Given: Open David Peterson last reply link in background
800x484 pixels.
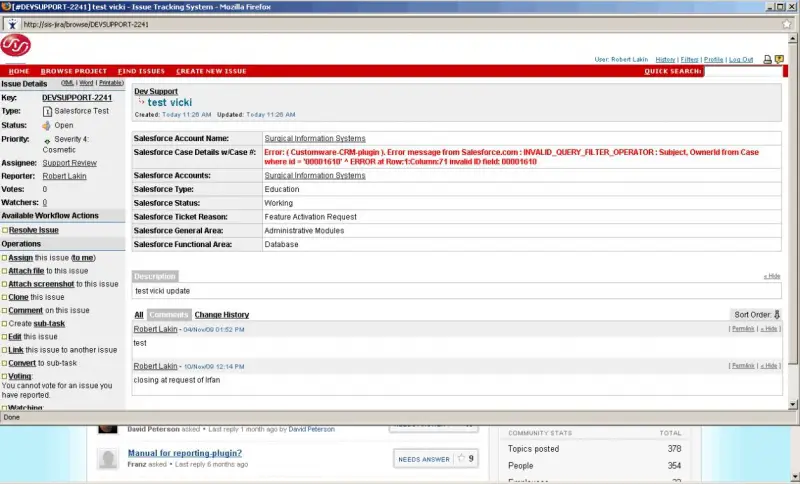Looking at the screenshot, I should pyautogui.click(x=312, y=429).
